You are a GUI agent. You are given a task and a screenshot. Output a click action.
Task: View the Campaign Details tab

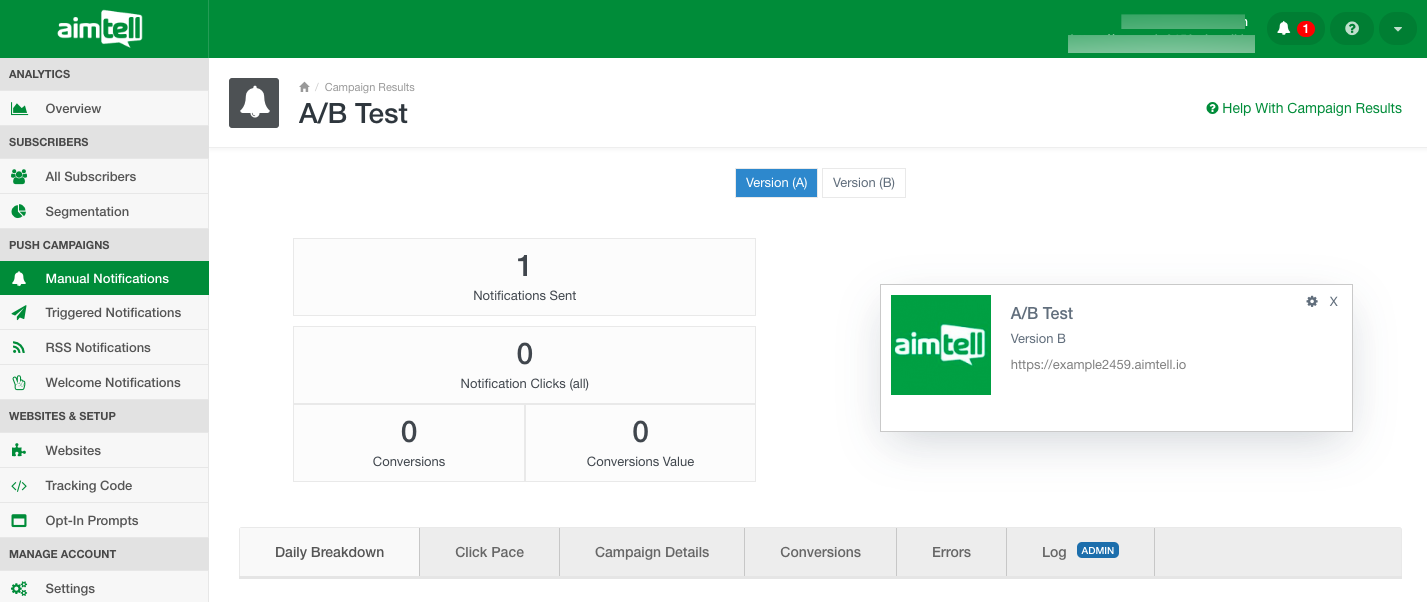pos(651,552)
